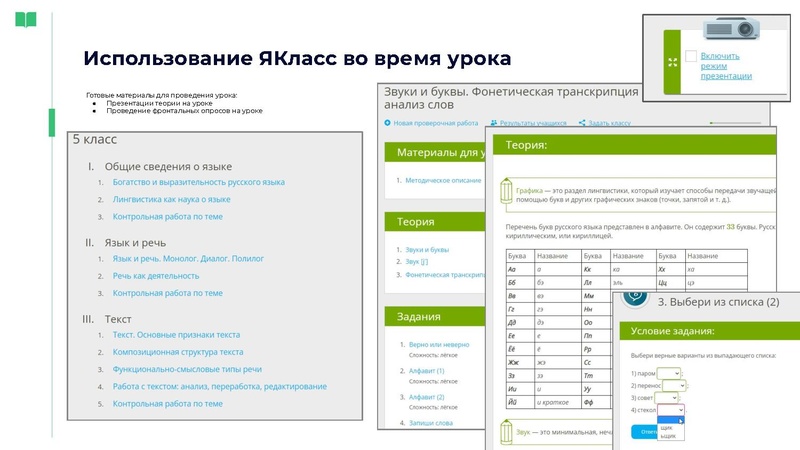Viewport: 800px width, 450px height.
Task: Click the projector icon above presentation mode
Action: coord(731,29)
